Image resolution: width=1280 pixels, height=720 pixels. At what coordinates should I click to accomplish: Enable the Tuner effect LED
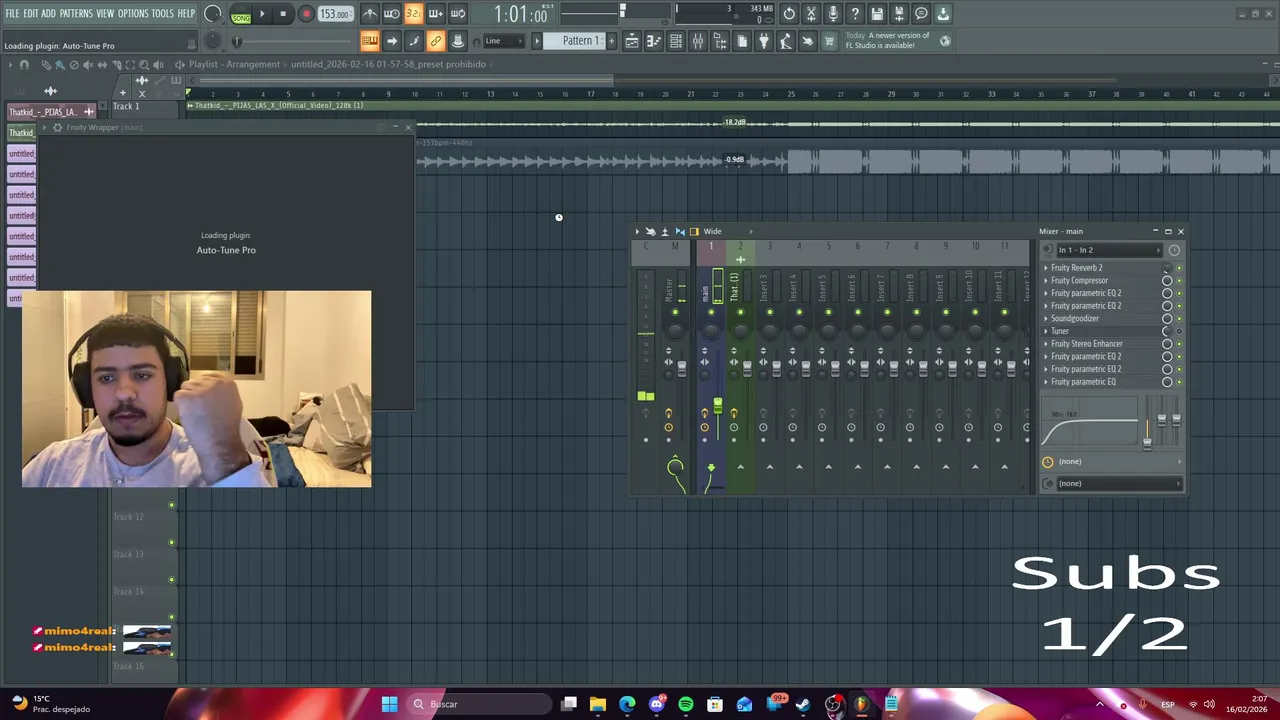tap(1179, 331)
